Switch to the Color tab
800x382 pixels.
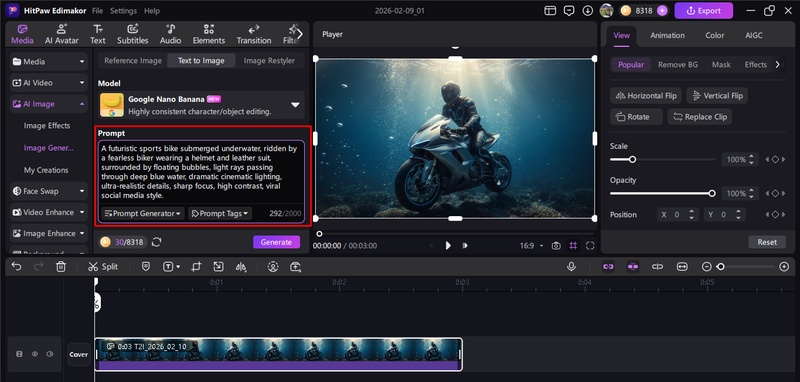click(x=714, y=35)
